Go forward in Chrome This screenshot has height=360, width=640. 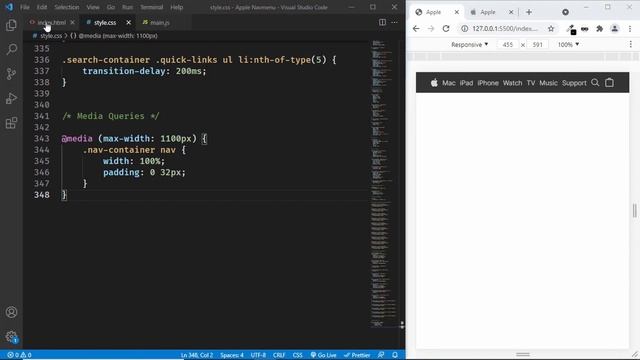point(431,29)
